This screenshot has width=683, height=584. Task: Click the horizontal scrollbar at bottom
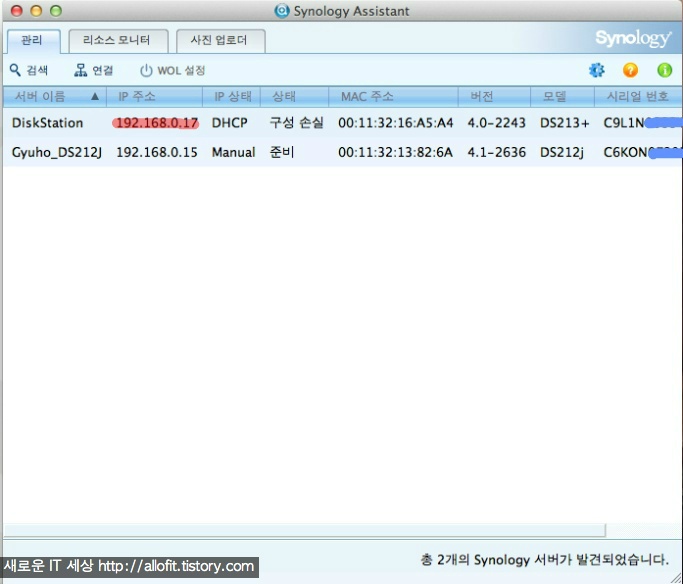pos(304,530)
